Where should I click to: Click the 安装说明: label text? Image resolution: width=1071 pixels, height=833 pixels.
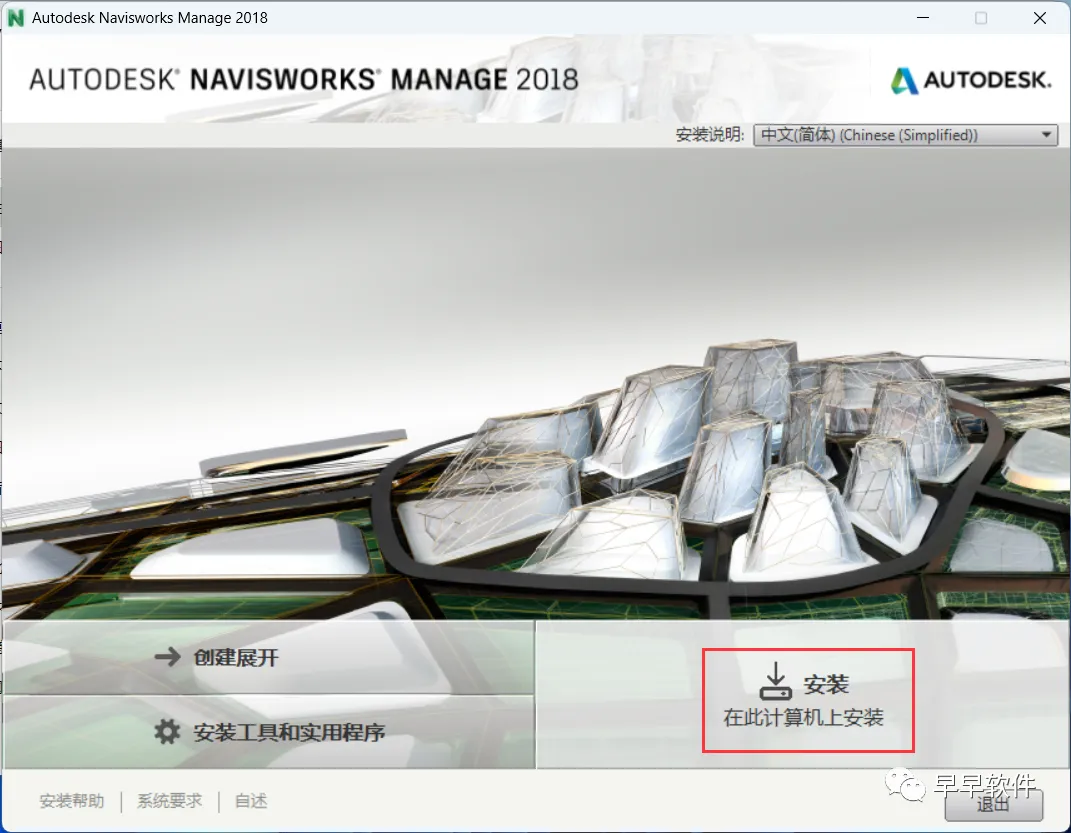[x=710, y=135]
